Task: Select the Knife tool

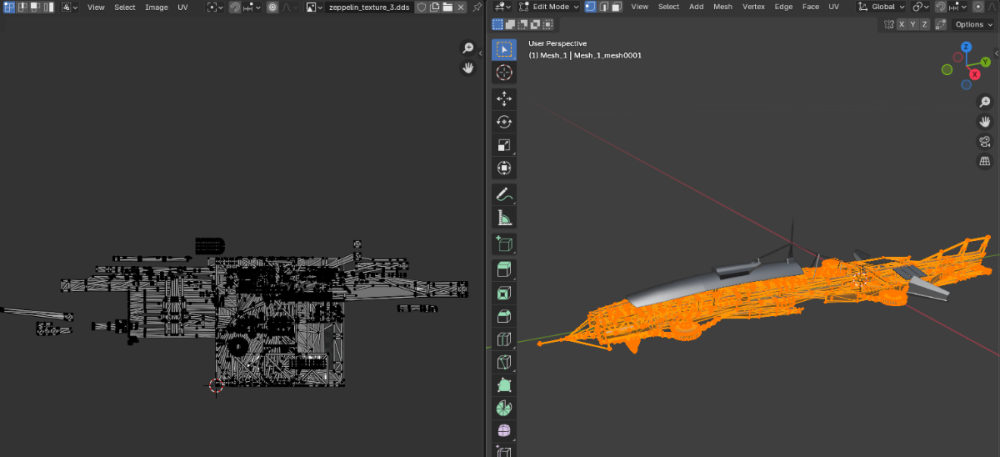Action: (x=504, y=362)
